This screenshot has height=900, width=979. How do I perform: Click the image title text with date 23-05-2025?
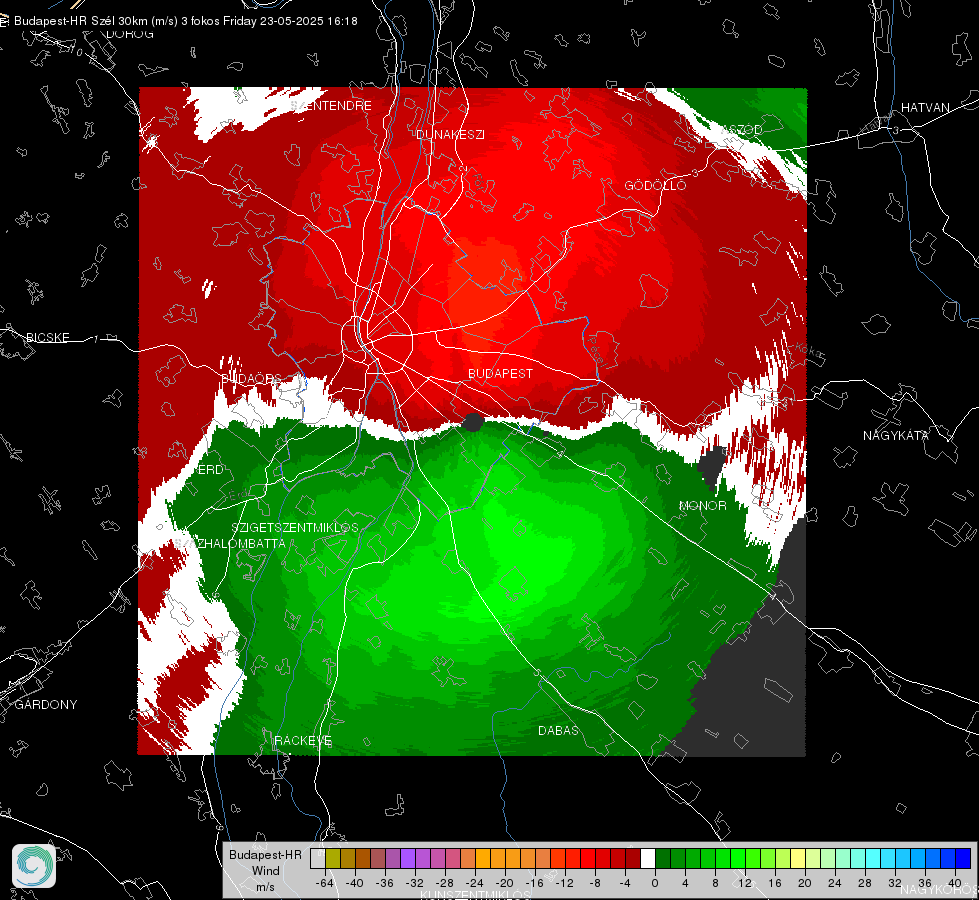click(186, 21)
